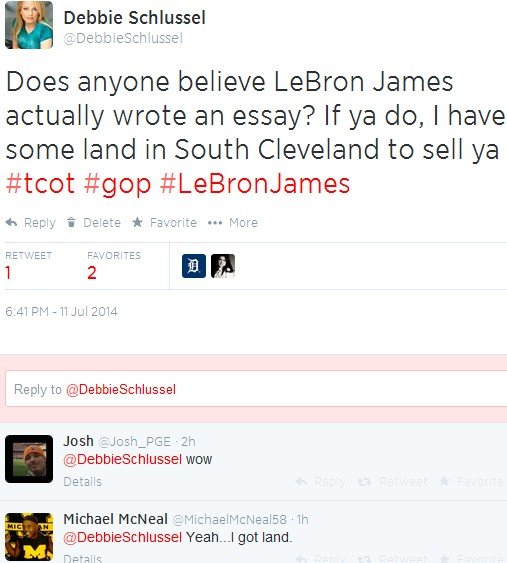Click Debbie Schlussel's profile photo
Screen dimensions: 507x563
(x=29, y=25)
